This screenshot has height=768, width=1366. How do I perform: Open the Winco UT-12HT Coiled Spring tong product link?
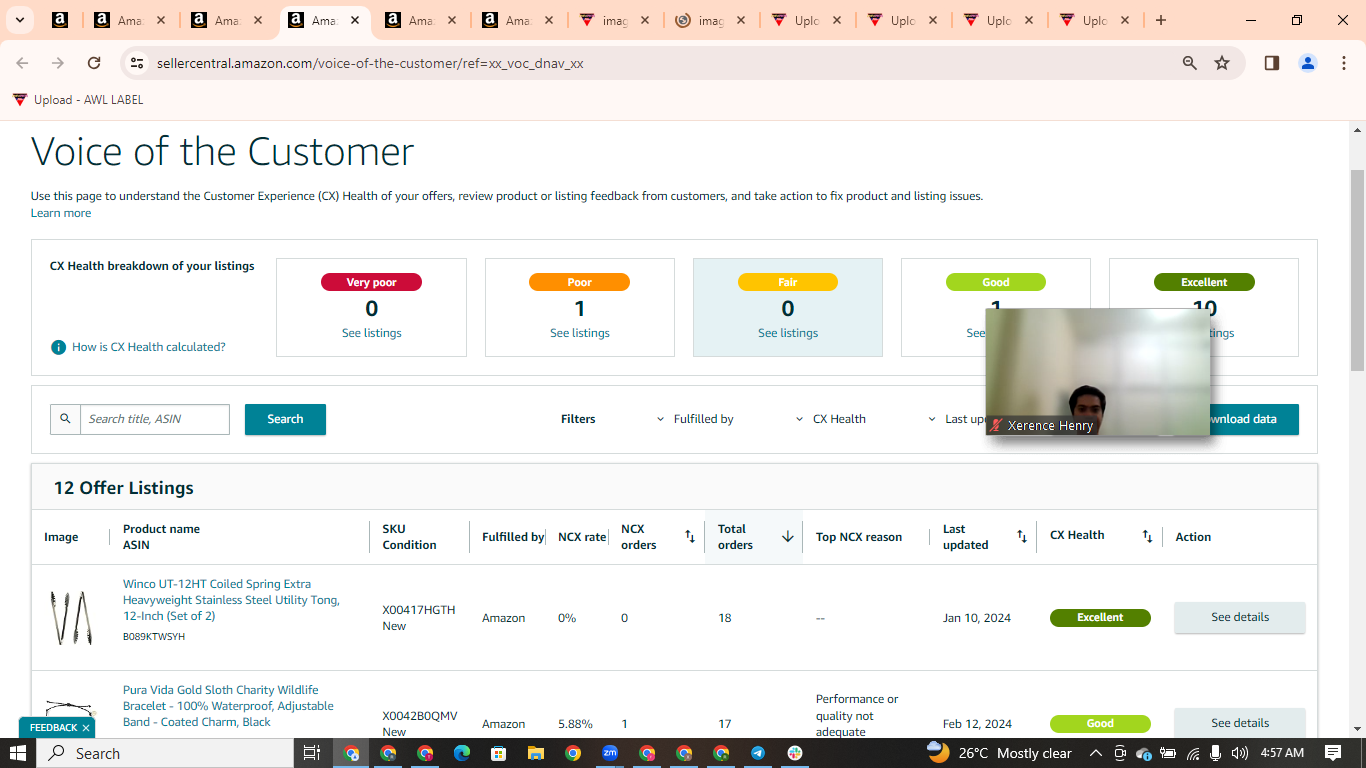231,600
